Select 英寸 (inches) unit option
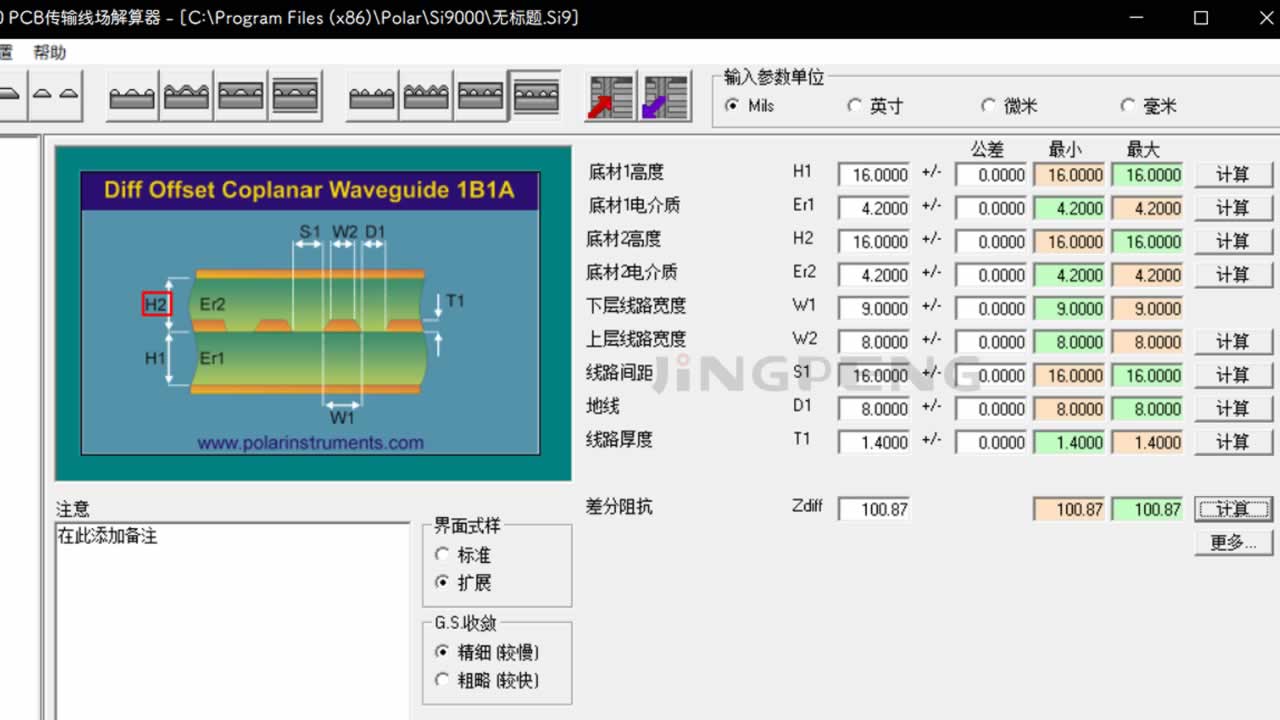The height and width of the screenshot is (720, 1280). pyautogui.click(x=875, y=105)
